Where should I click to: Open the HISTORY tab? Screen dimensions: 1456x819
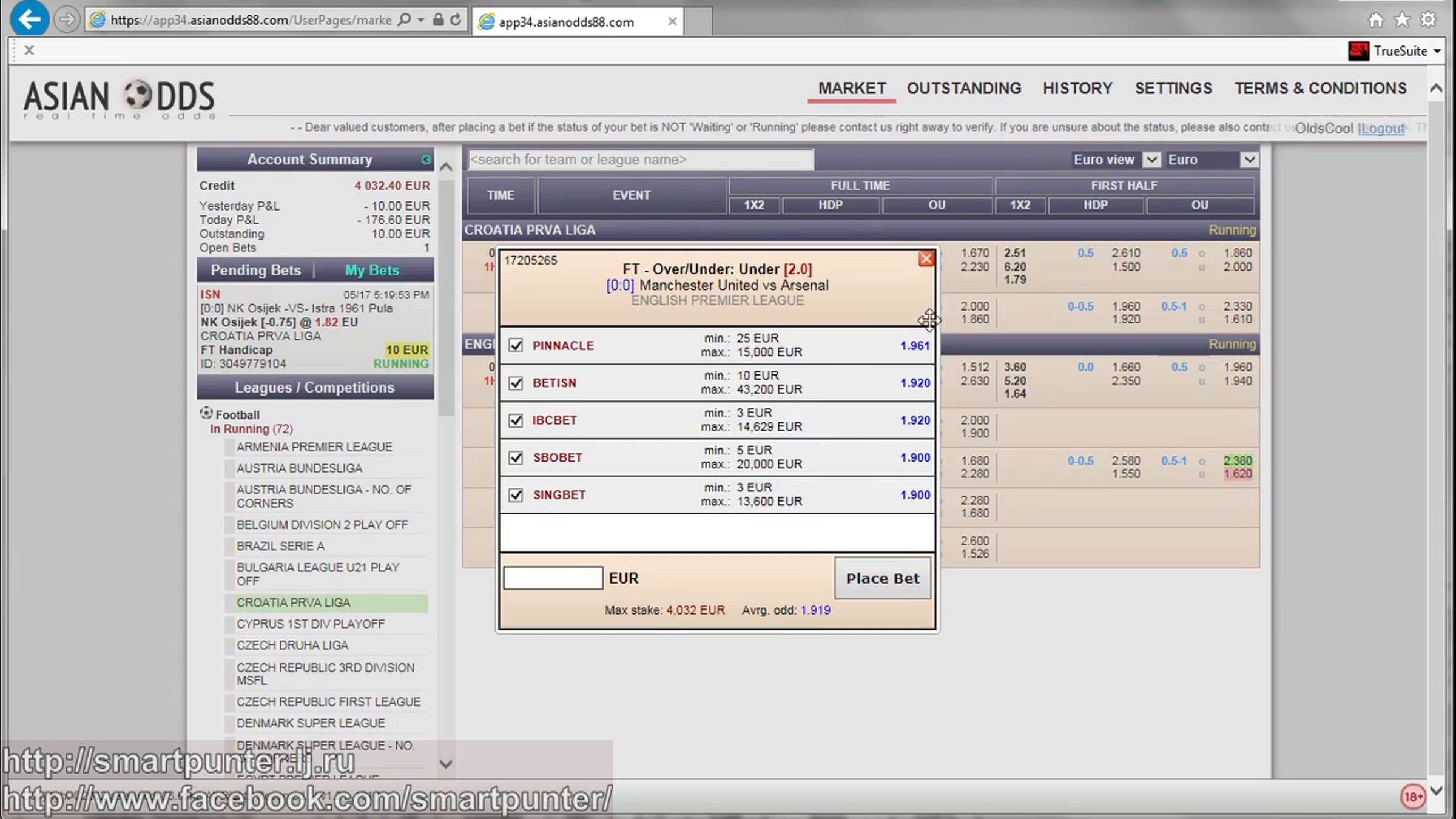click(1077, 89)
